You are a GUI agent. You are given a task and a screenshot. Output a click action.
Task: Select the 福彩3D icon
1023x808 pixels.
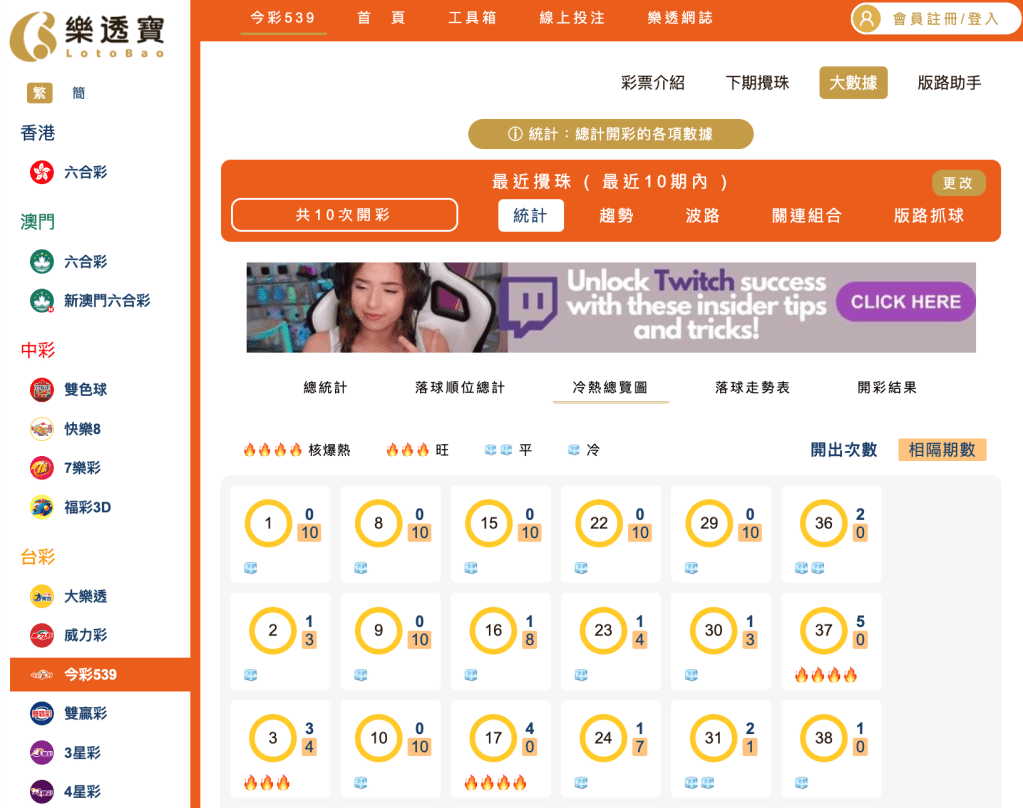tap(40, 507)
